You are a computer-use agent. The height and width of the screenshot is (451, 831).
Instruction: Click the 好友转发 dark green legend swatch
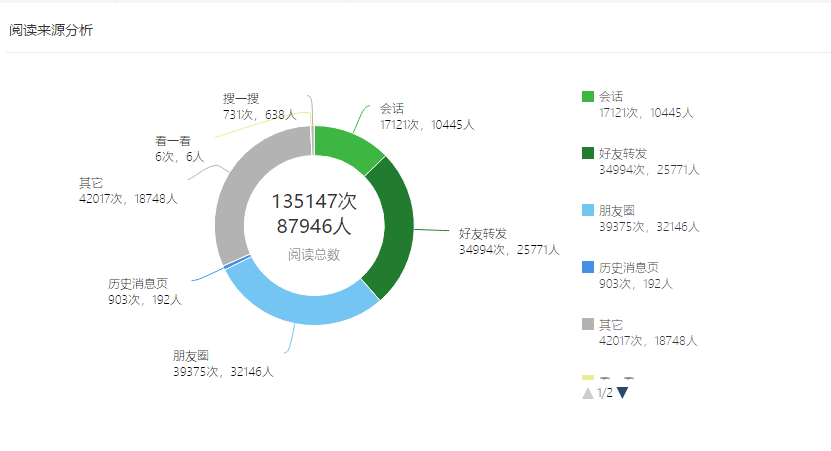pyautogui.click(x=588, y=153)
